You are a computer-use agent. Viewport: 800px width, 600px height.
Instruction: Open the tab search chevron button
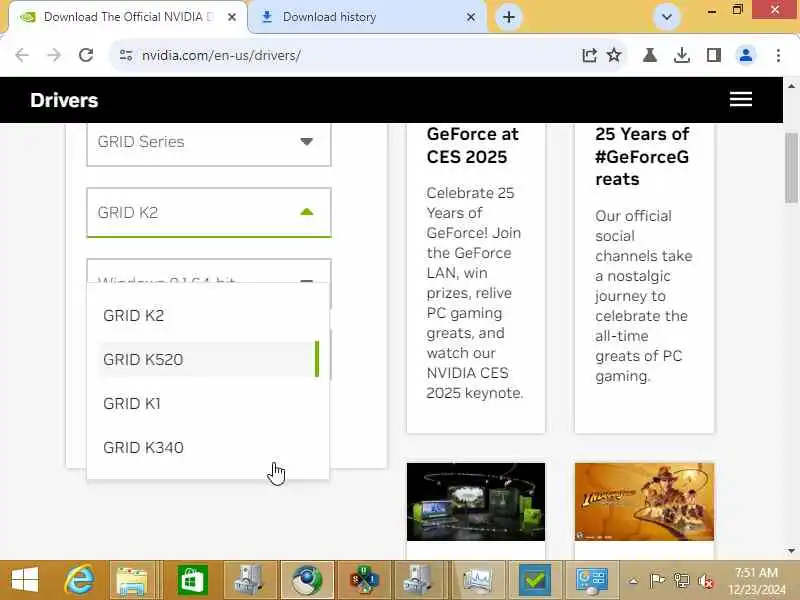pos(666,17)
